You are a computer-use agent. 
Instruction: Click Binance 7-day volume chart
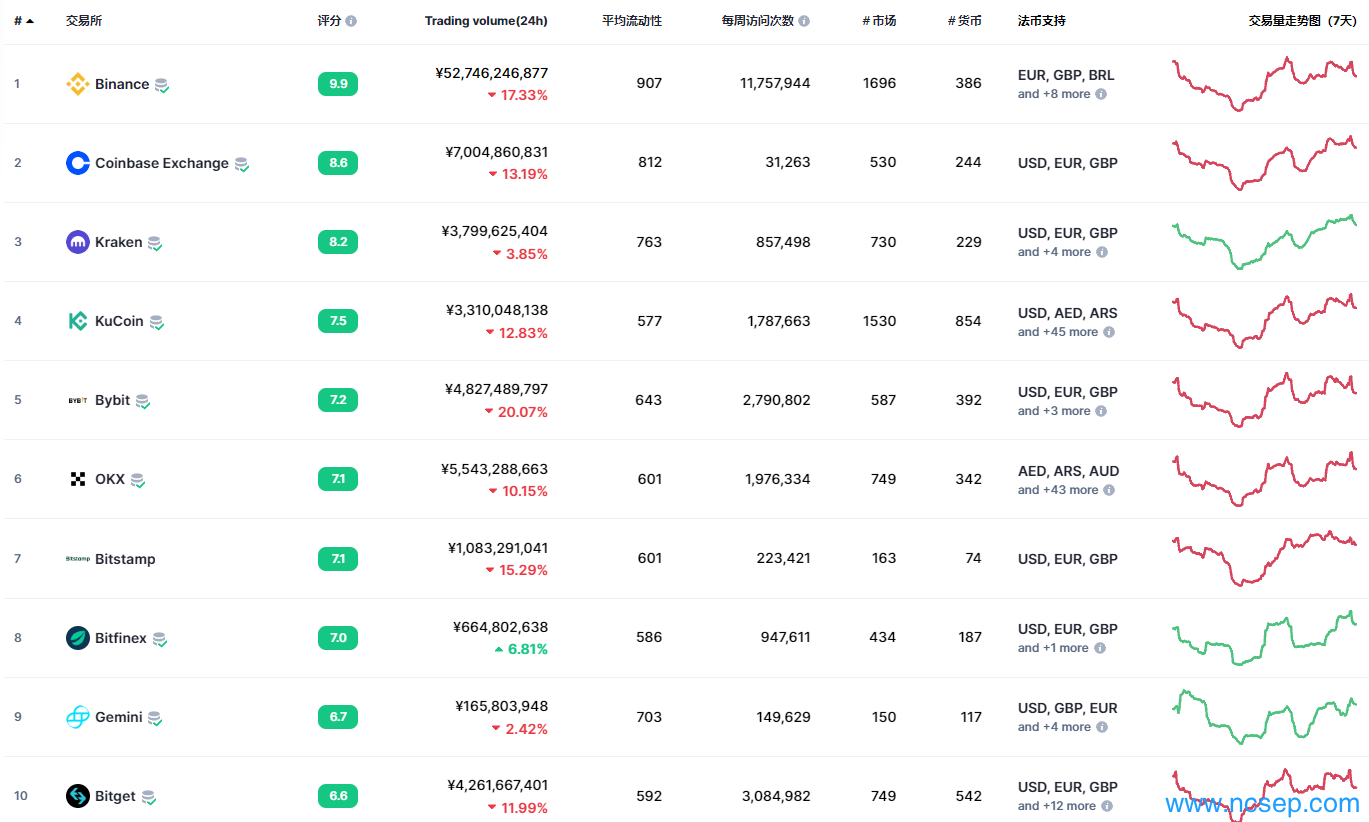click(x=1264, y=84)
